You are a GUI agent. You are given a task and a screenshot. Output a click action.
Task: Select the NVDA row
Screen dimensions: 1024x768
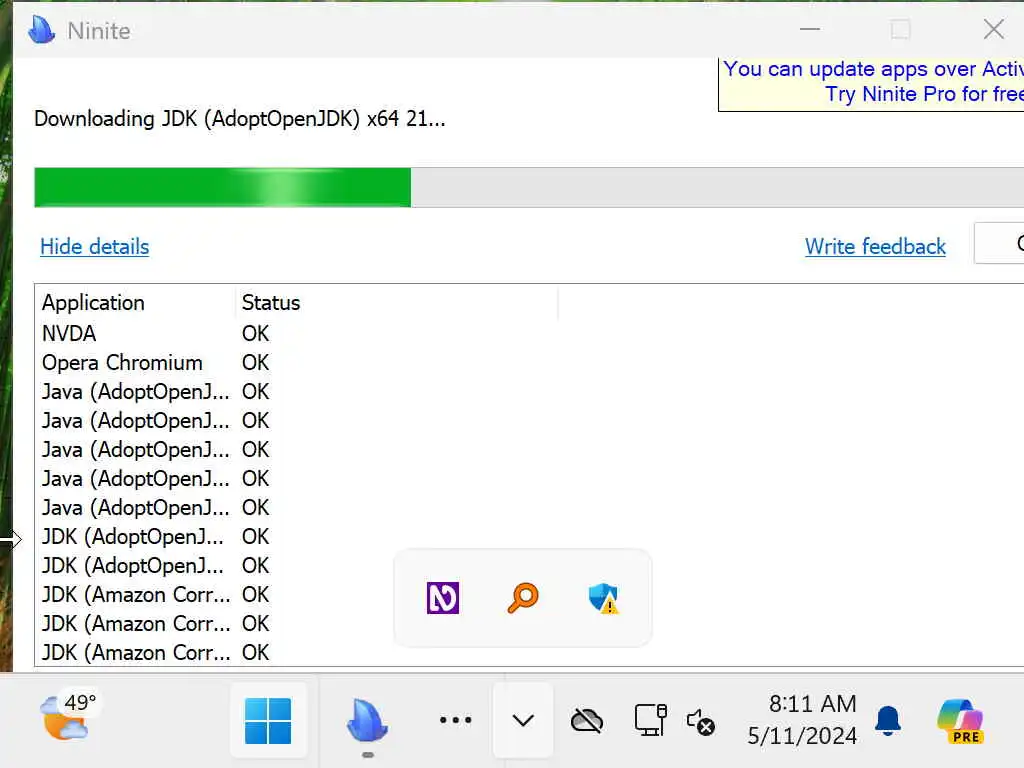(529, 334)
